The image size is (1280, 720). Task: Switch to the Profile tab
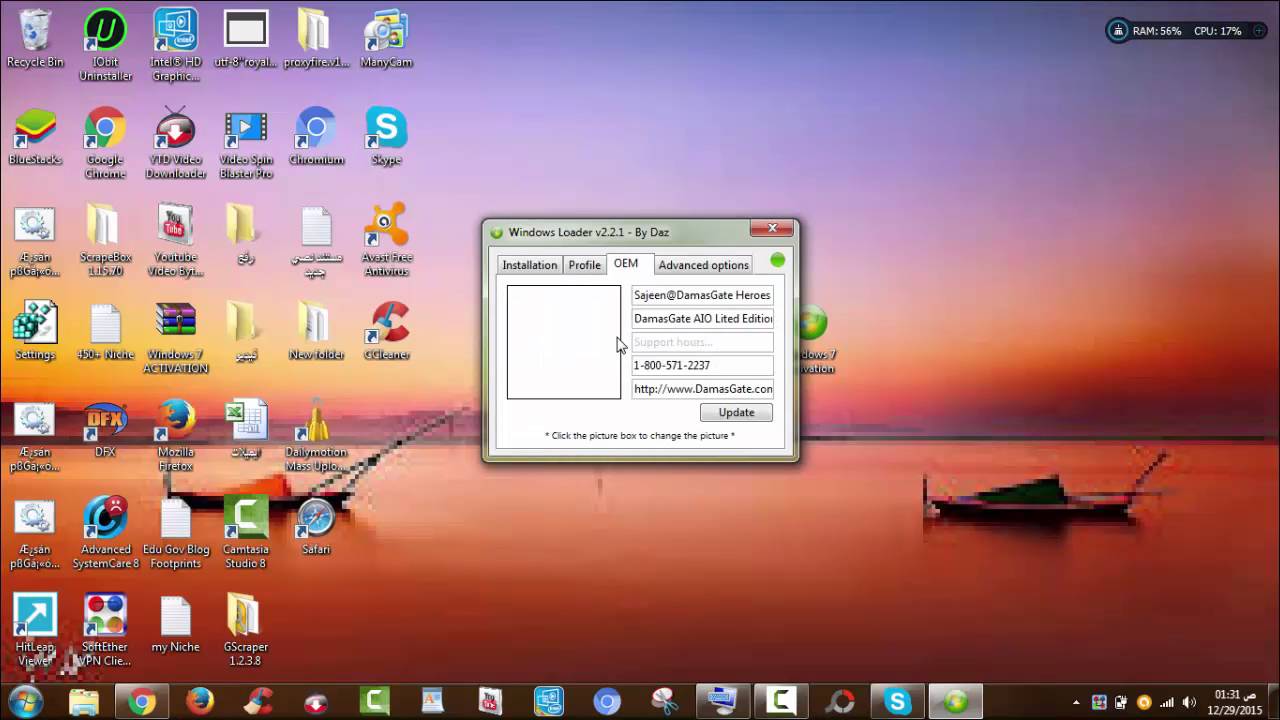[584, 265]
